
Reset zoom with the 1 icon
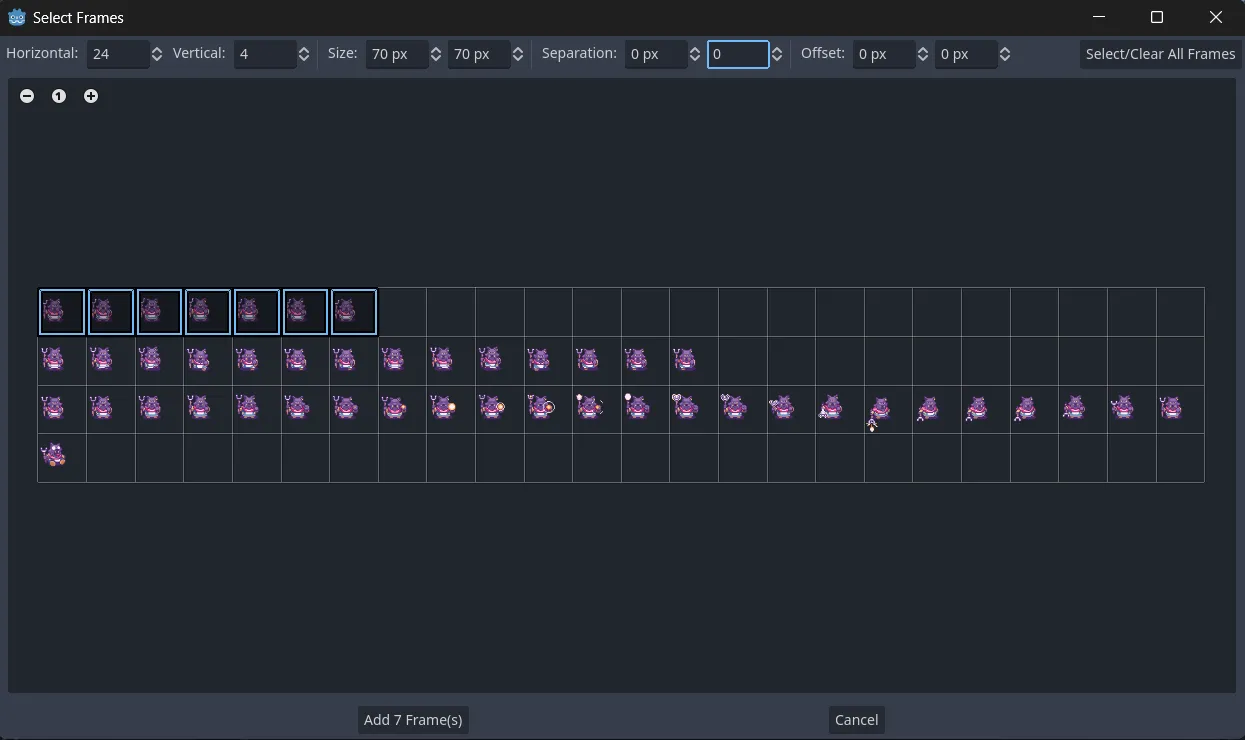tap(59, 96)
